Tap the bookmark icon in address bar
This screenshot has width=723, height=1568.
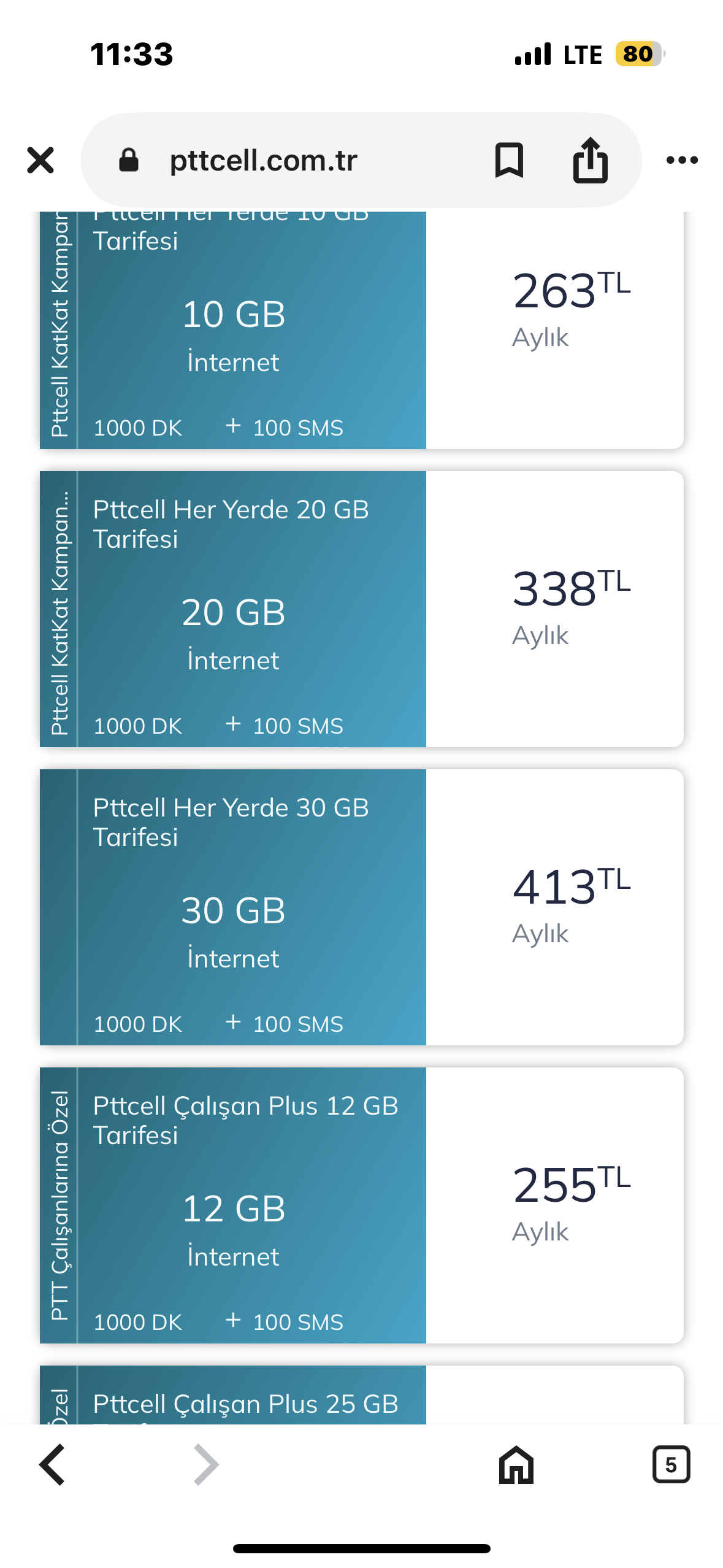(509, 161)
